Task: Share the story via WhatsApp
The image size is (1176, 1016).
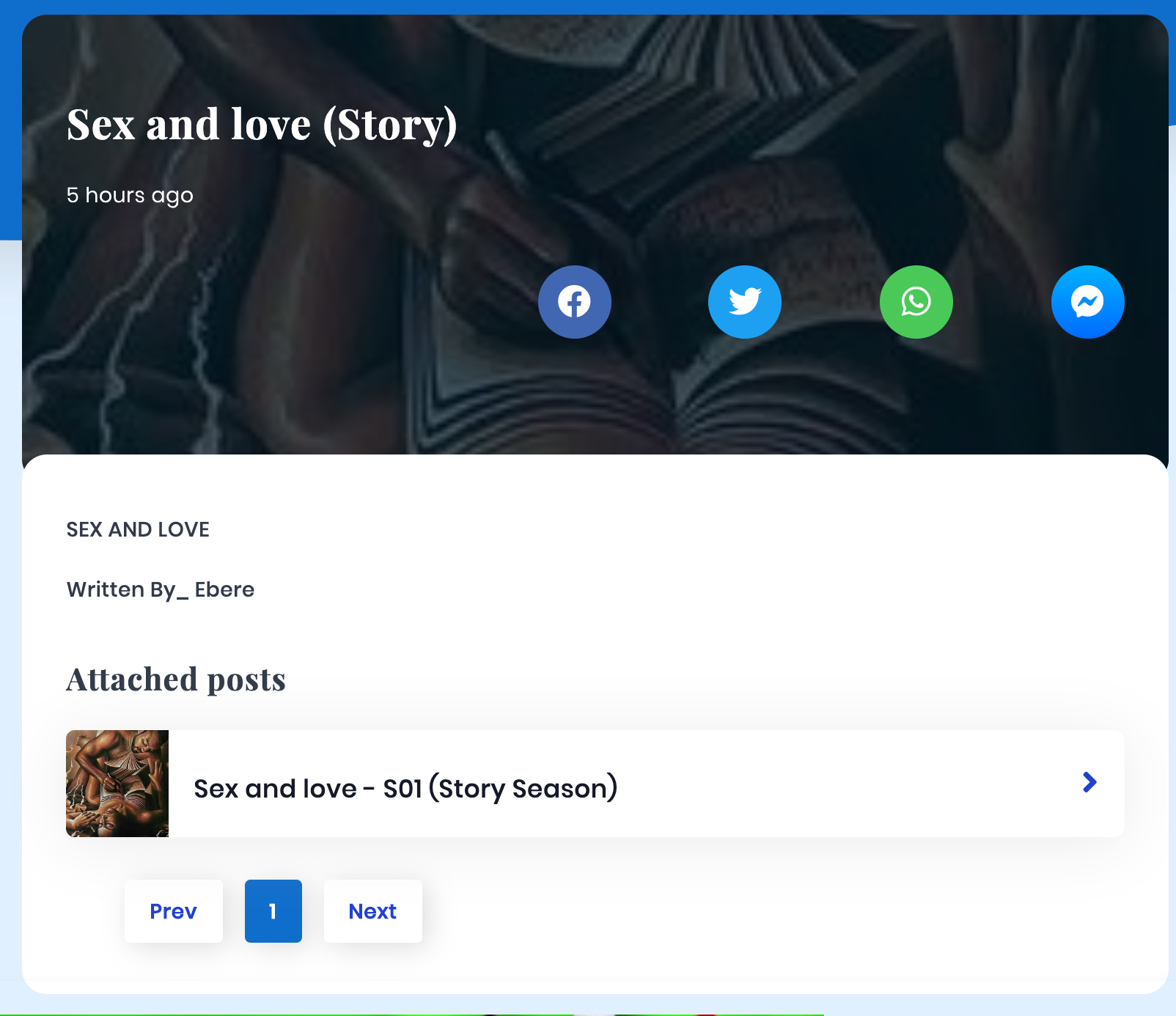Action: click(916, 302)
